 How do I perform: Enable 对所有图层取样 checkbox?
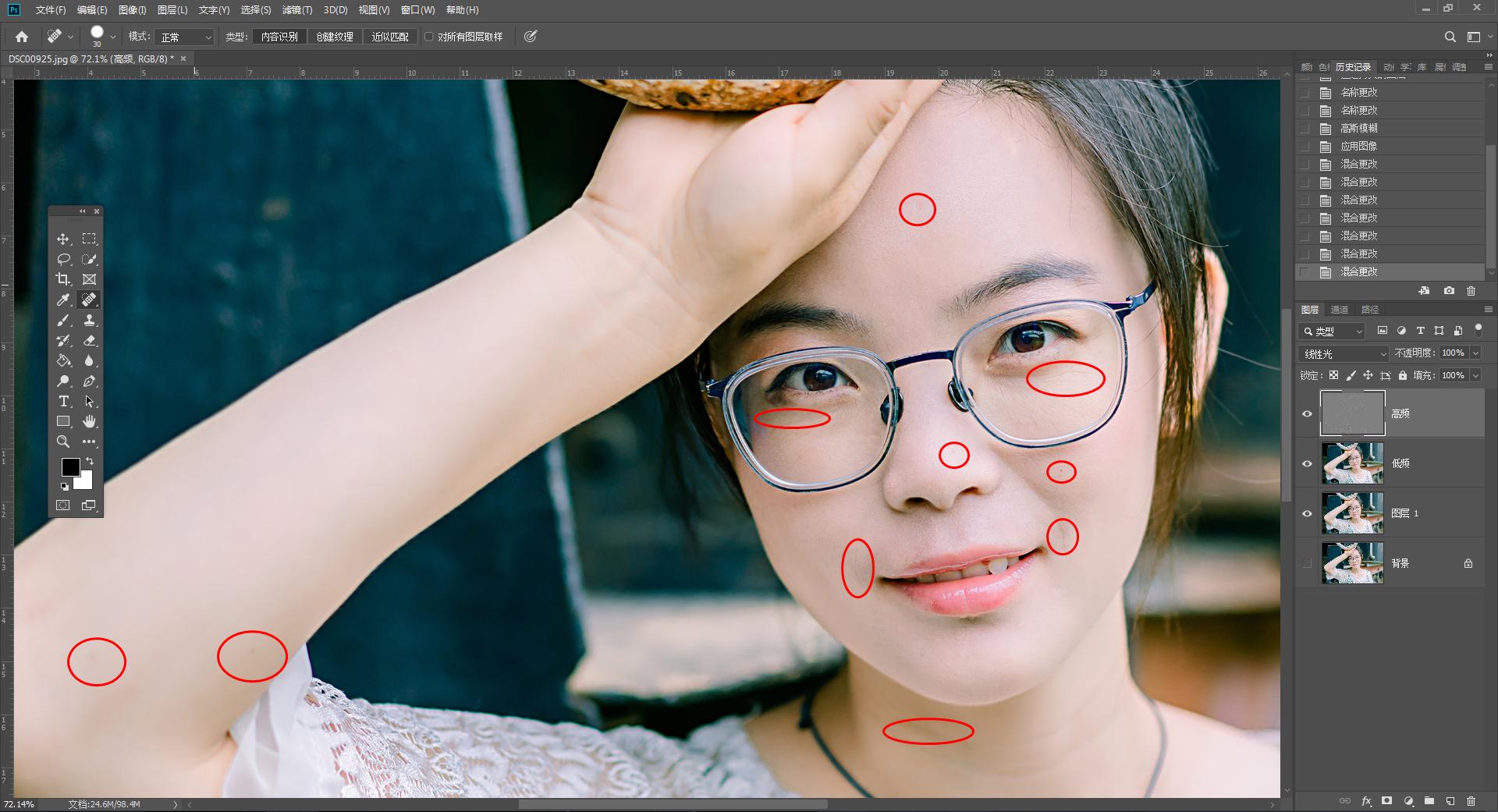pos(428,37)
